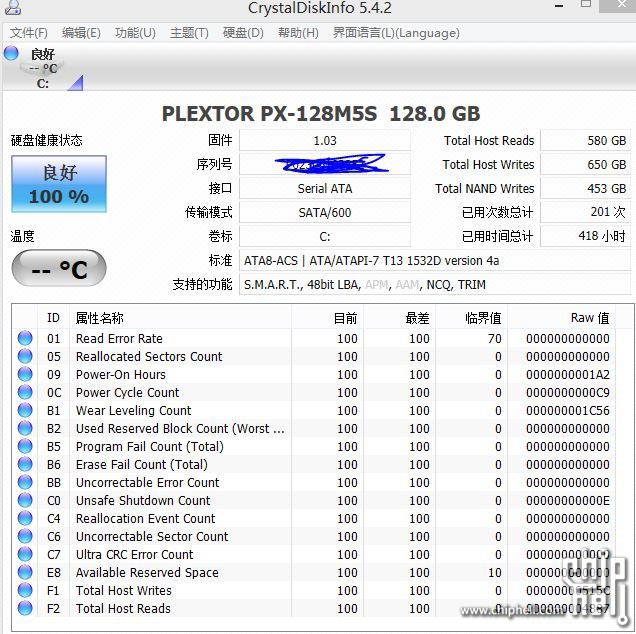The height and width of the screenshot is (634, 636).
Task: Open the 主题(T) menu
Action: [189, 33]
